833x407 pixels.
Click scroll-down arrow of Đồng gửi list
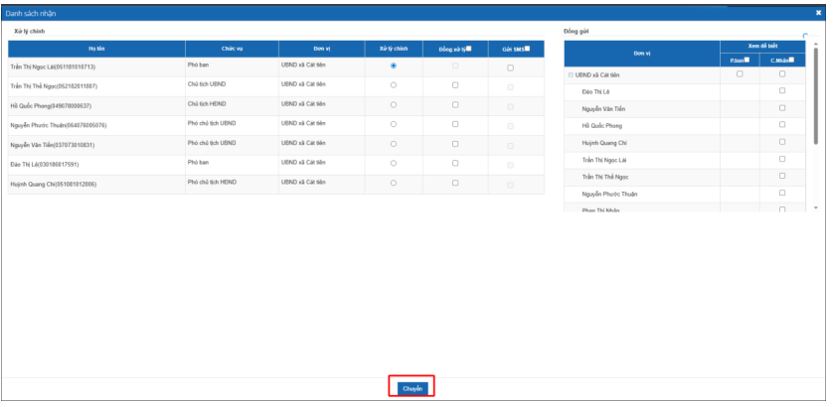pos(815,207)
